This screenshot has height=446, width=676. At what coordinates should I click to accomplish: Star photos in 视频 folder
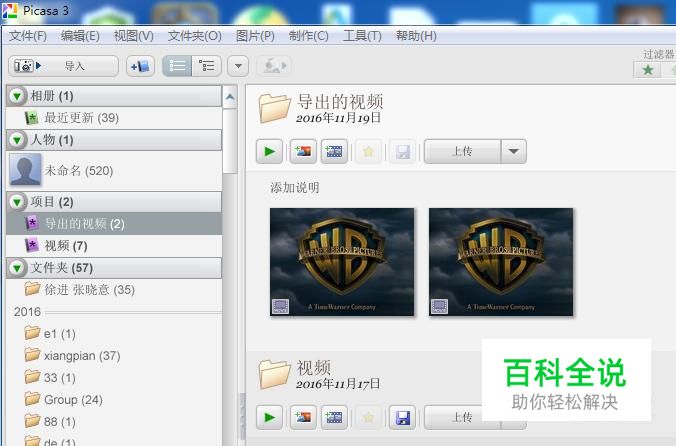(x=368, y=417)
